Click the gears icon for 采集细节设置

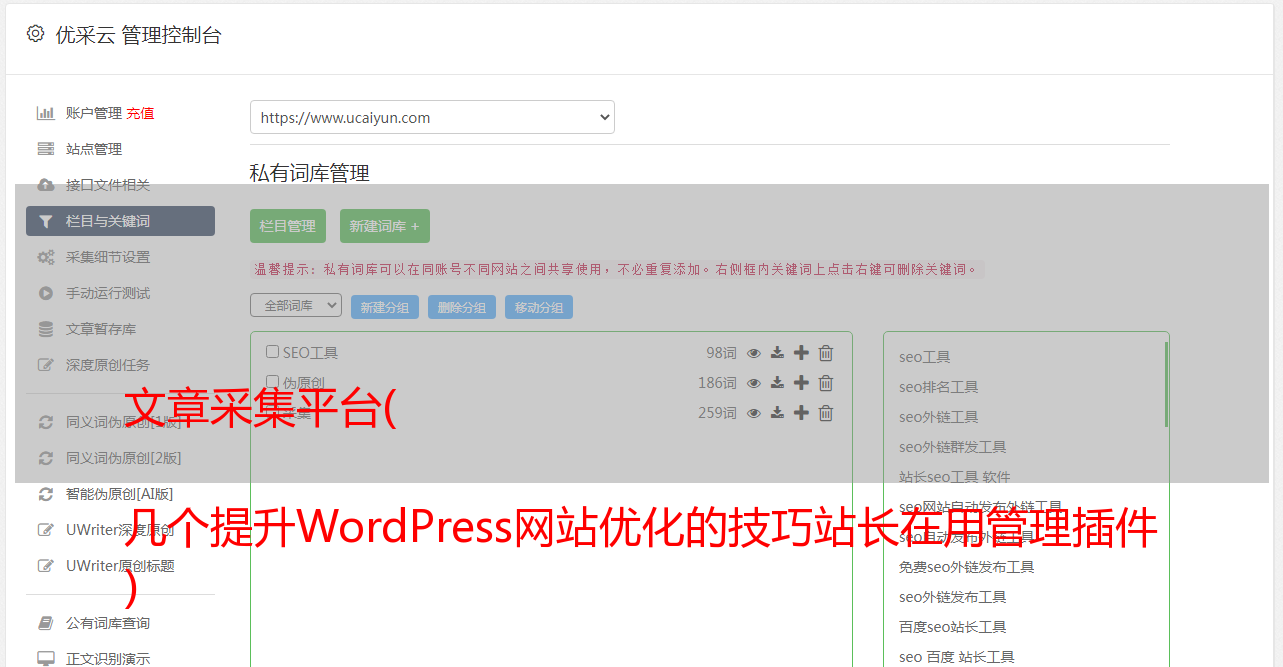pyautogui.click(x=45, y=257)
